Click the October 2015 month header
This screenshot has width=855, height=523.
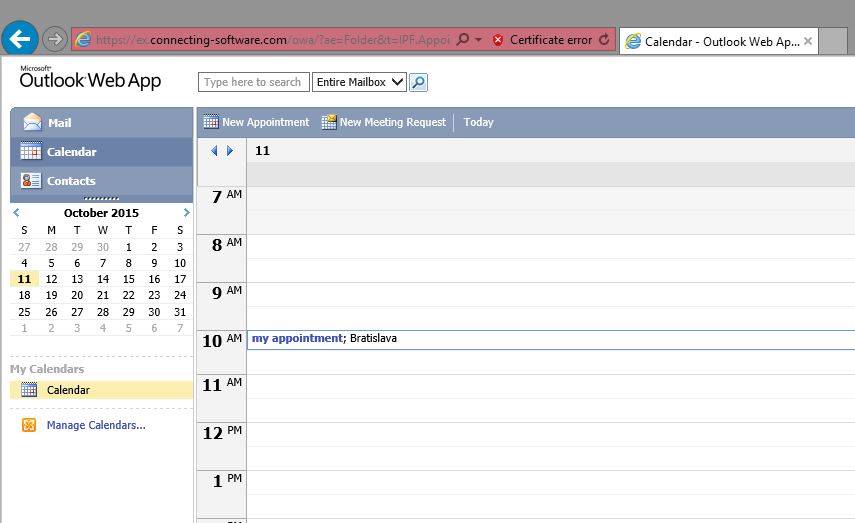pyautogui.click(x=101, y=213)
